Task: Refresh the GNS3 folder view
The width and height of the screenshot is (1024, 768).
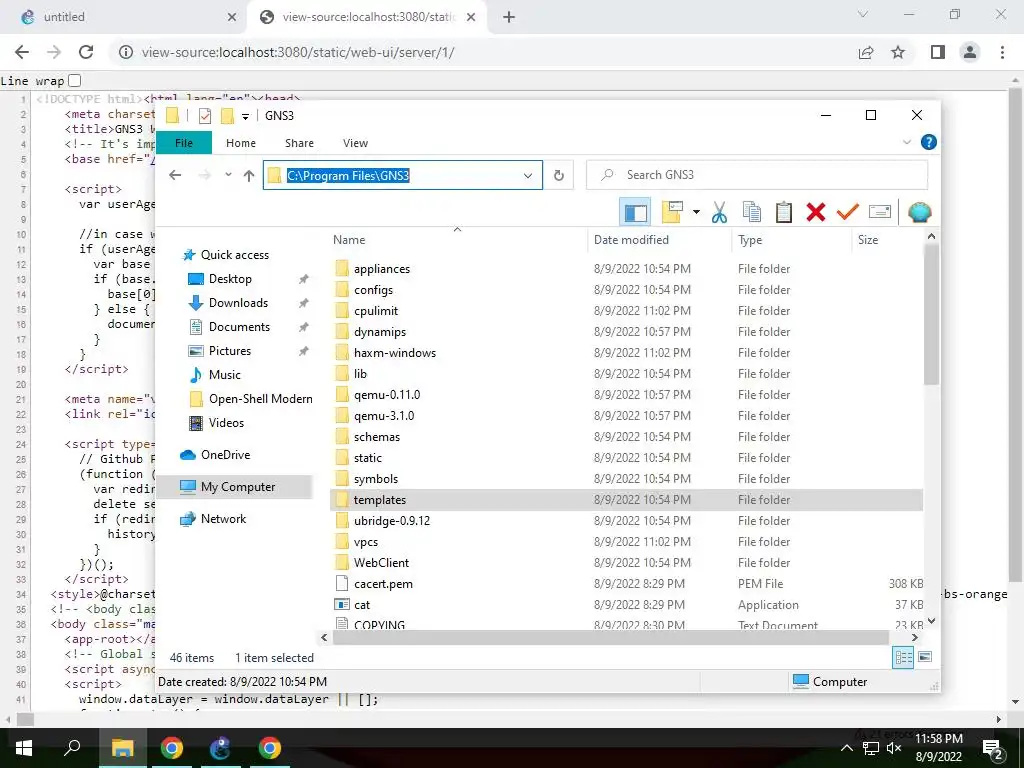Action: point(559,175)
